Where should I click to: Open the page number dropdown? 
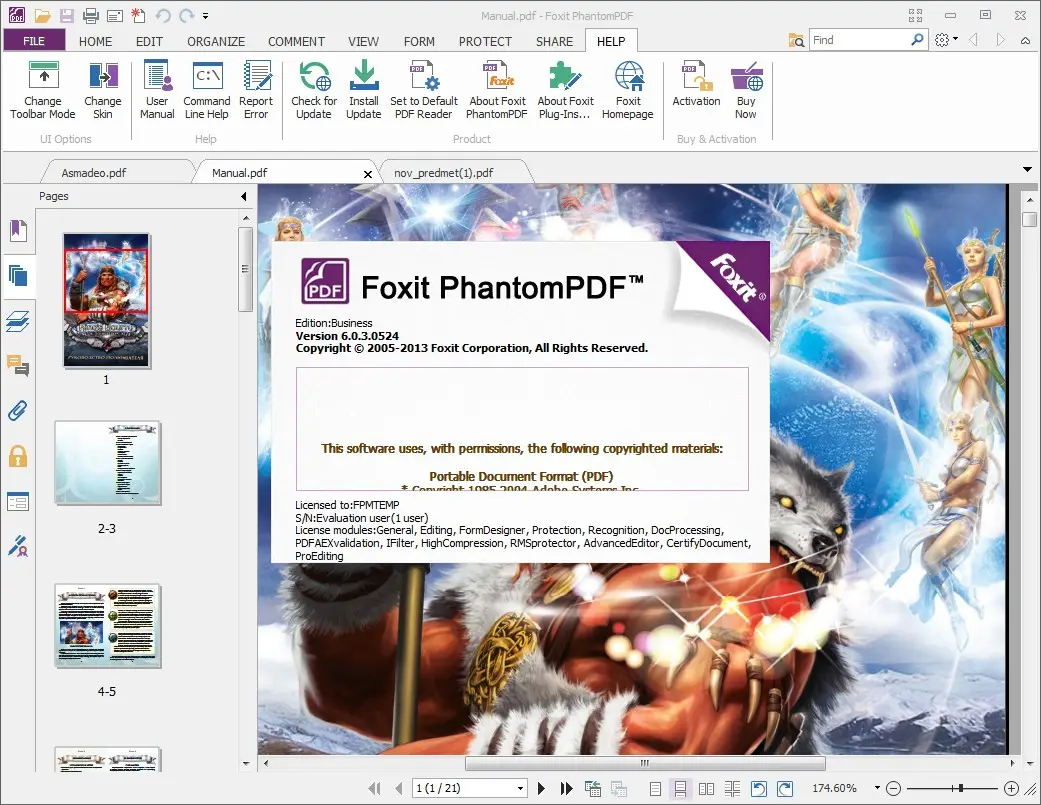[520, 788]
